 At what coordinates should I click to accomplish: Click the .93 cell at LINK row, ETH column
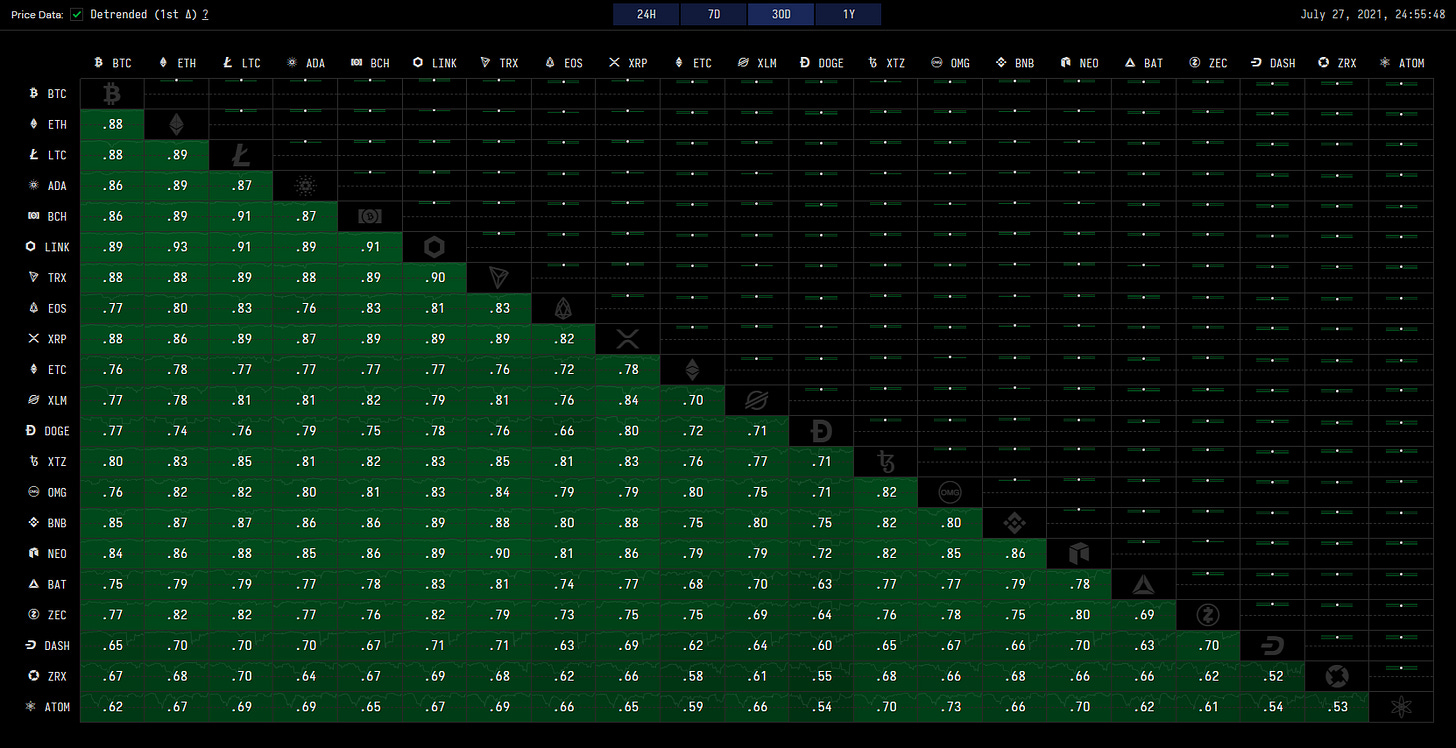(177, 247)
